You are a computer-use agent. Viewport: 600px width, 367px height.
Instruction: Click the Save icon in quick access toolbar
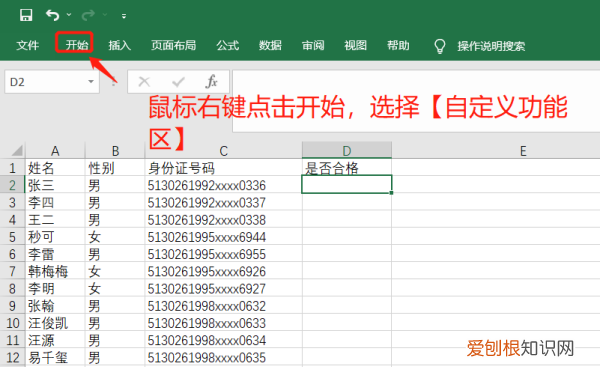click(26, 15)
